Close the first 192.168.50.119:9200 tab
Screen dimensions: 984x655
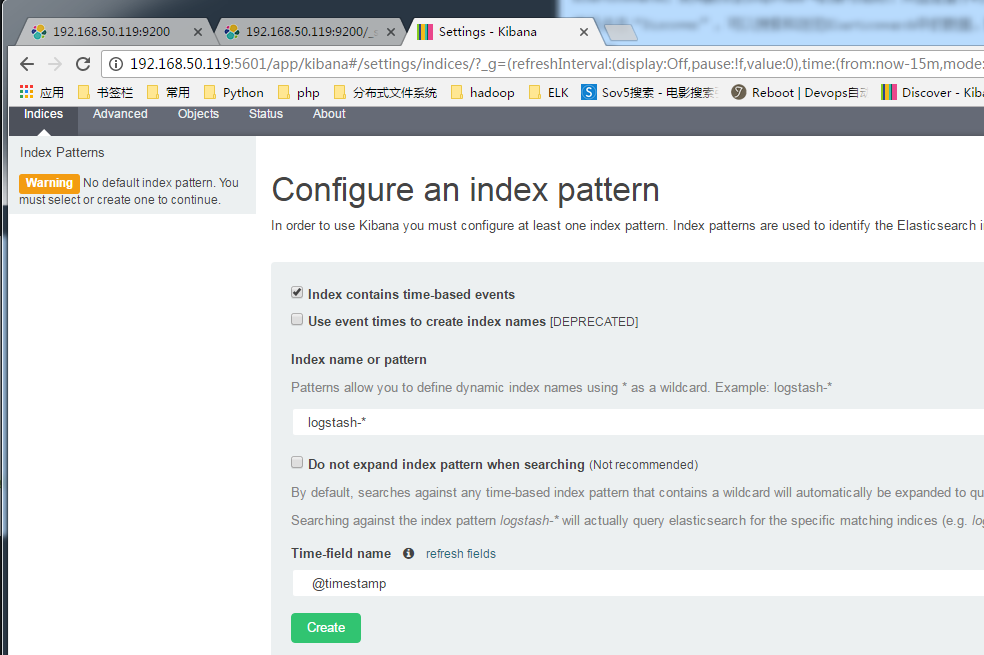[x=198, y=31]
